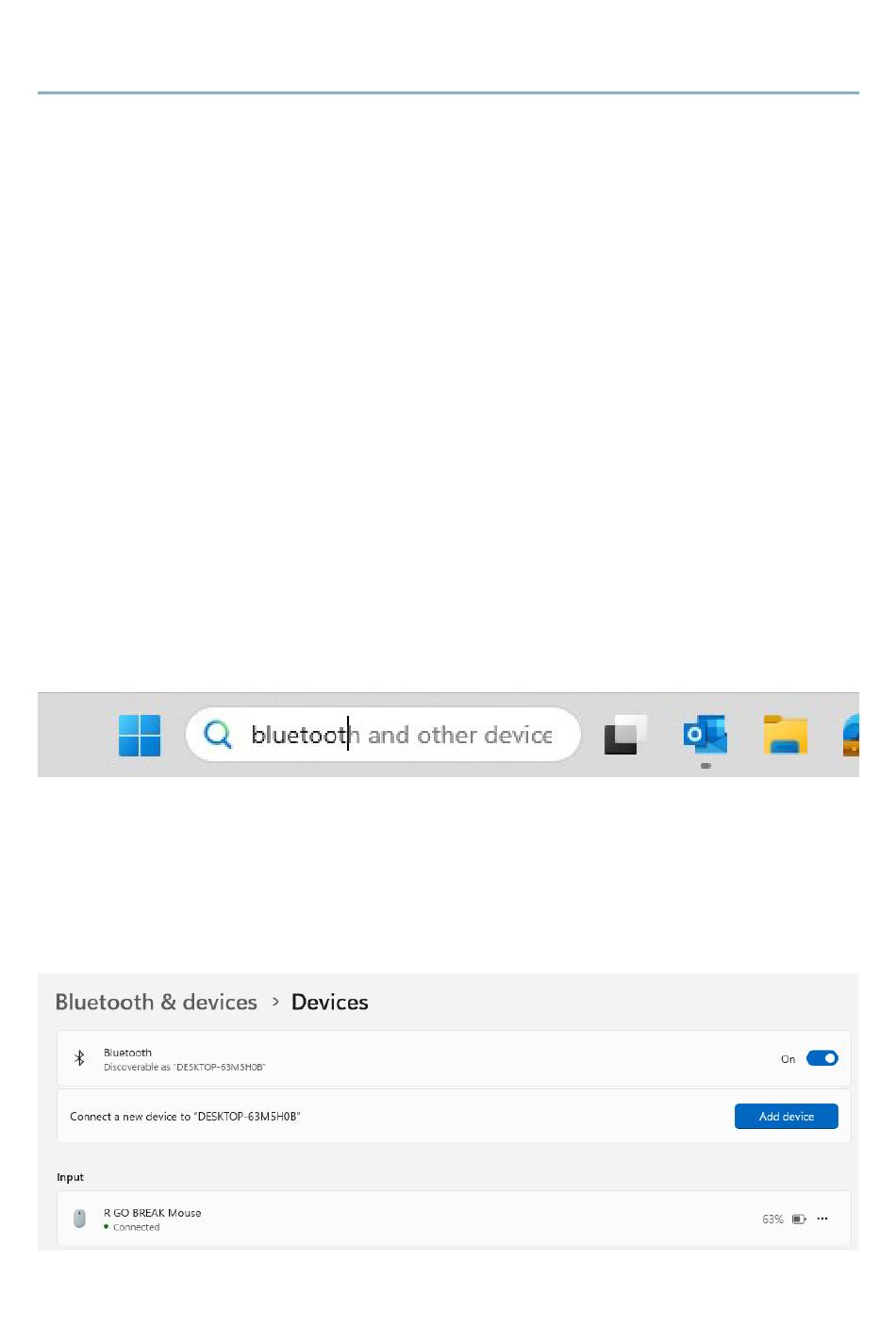Click the Input section heading
896x1344 pixels.
point(71,1177)
